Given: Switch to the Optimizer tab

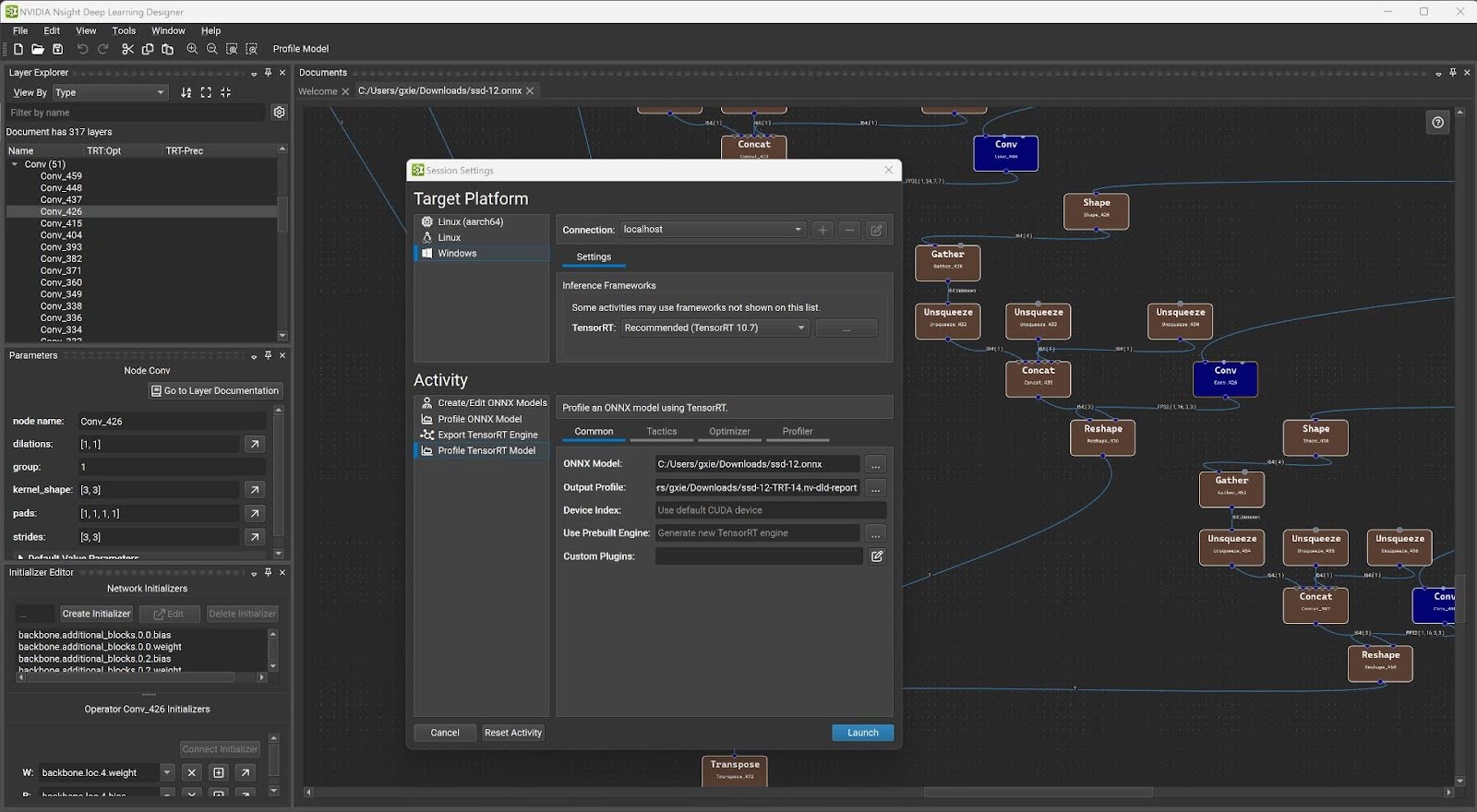Looking at the screenshot, I should coord(729,432).
